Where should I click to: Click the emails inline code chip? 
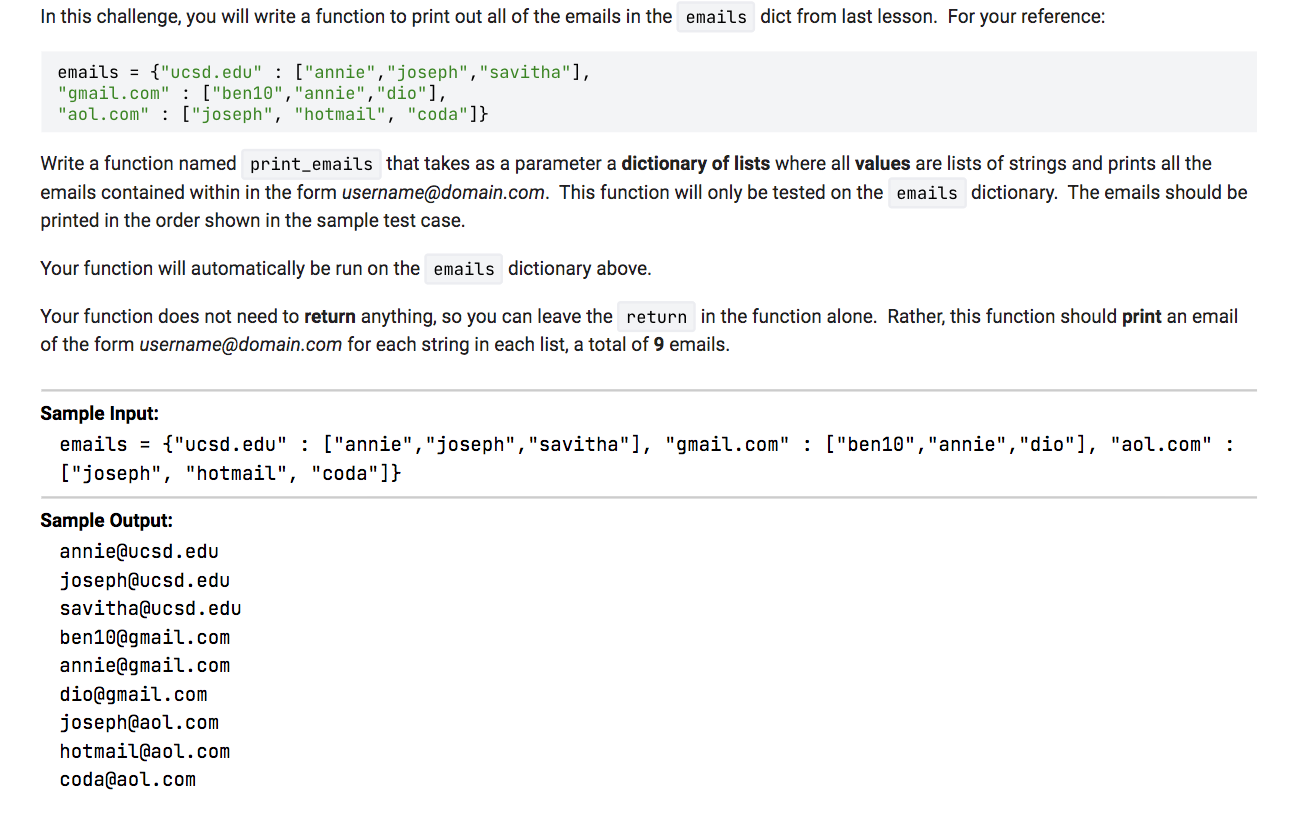[x=714, y=17]
